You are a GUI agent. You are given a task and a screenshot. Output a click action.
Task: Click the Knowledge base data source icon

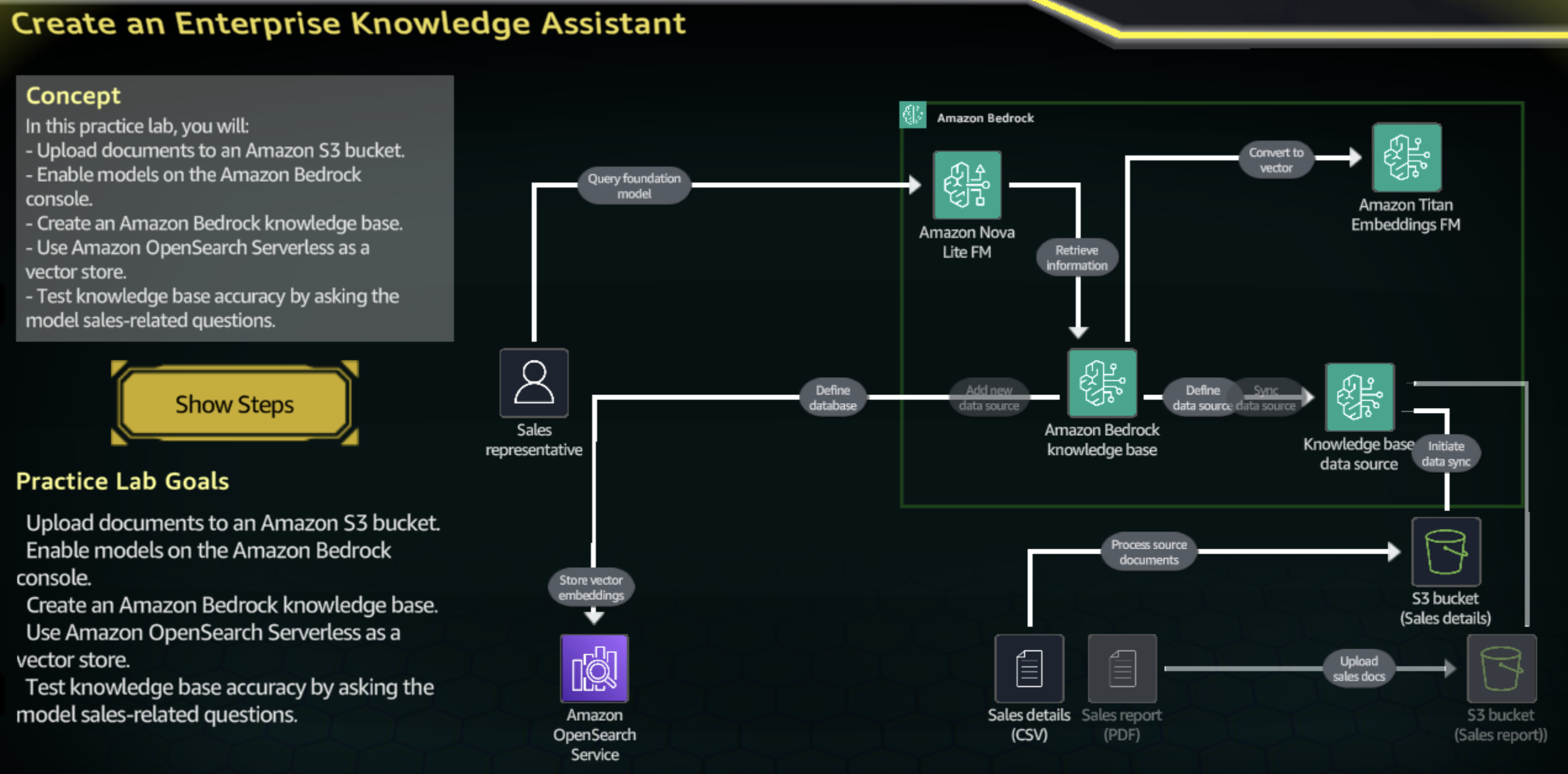[1360, 397]
